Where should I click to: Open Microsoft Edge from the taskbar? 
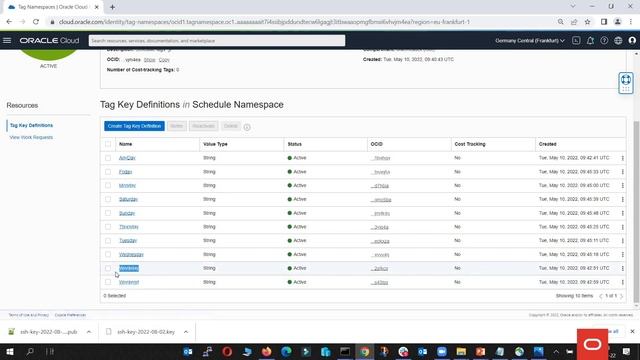click(x=286, y=351)
